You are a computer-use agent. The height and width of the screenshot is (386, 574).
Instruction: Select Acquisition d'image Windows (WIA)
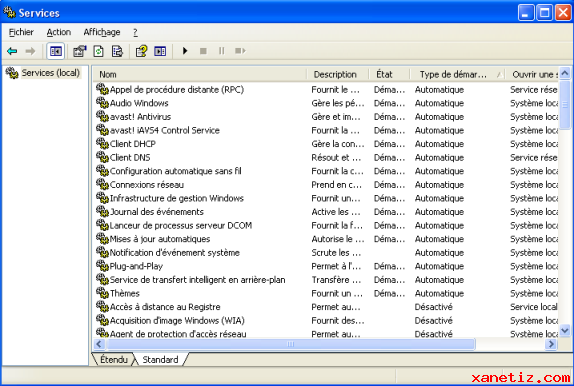[x=177, y=320]
